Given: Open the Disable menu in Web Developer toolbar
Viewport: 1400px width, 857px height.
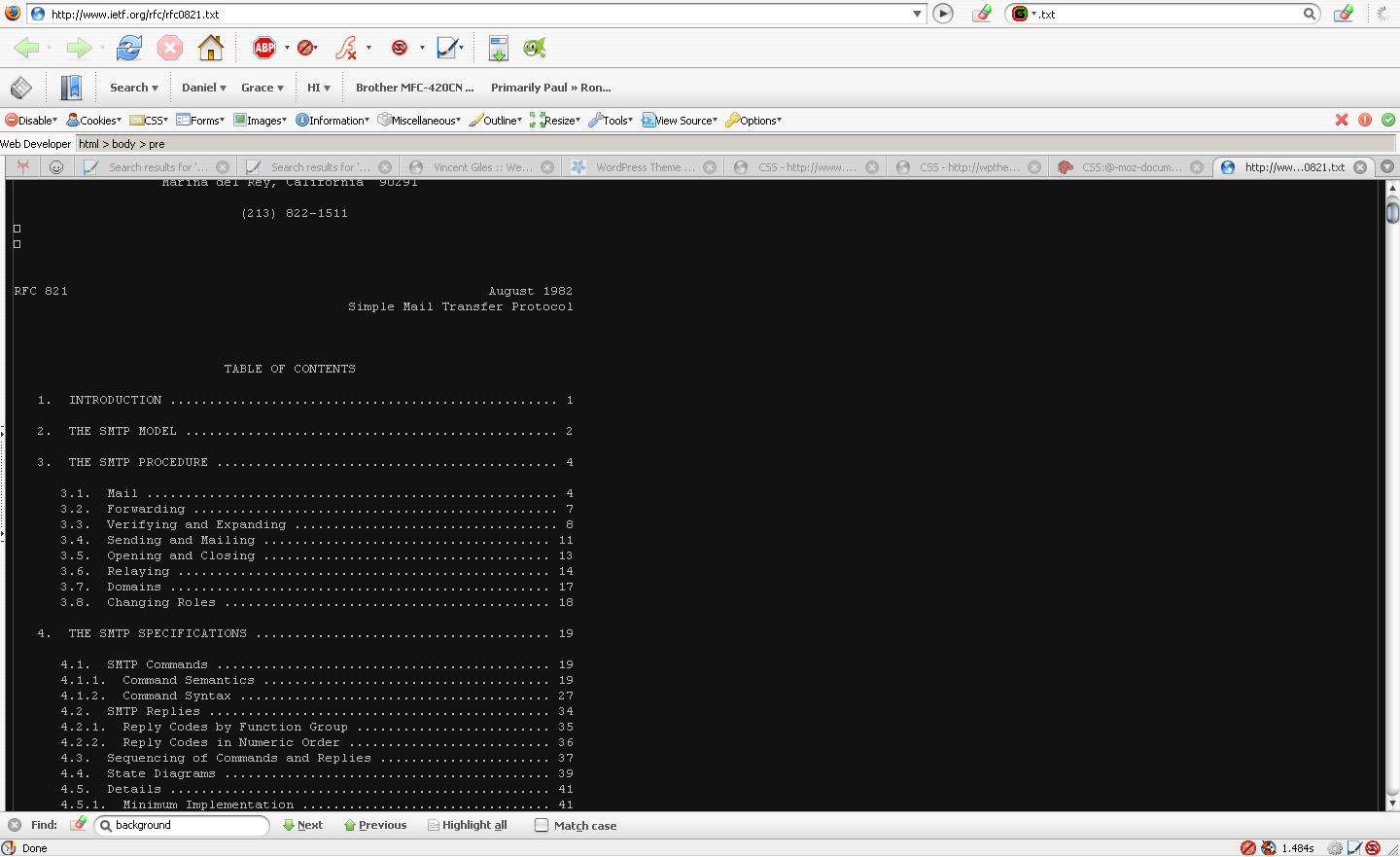Looking at the screenshot, I should pyautogui.click(x=31, y=121).
